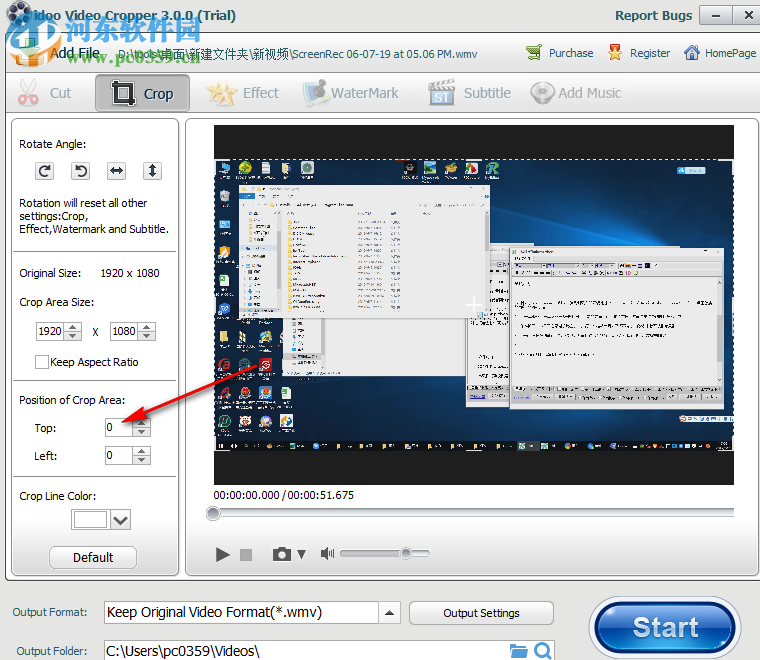Browse output folder with folder icon
Screen dimensions: 760x660
[x=518, y=651]
